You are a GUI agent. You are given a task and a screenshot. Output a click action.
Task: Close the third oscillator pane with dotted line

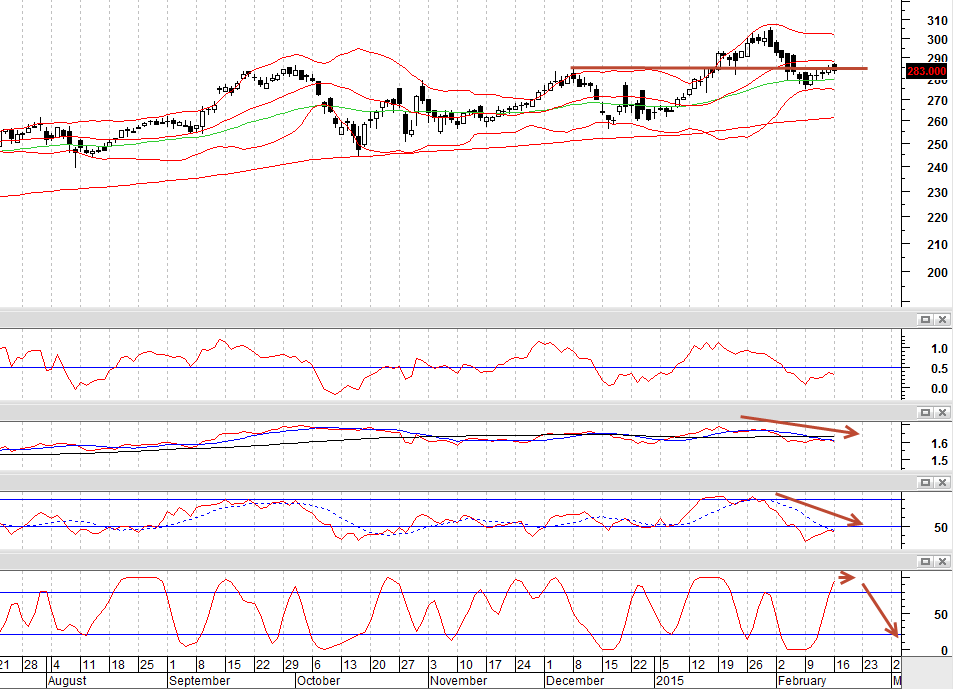tap(942, 482)
